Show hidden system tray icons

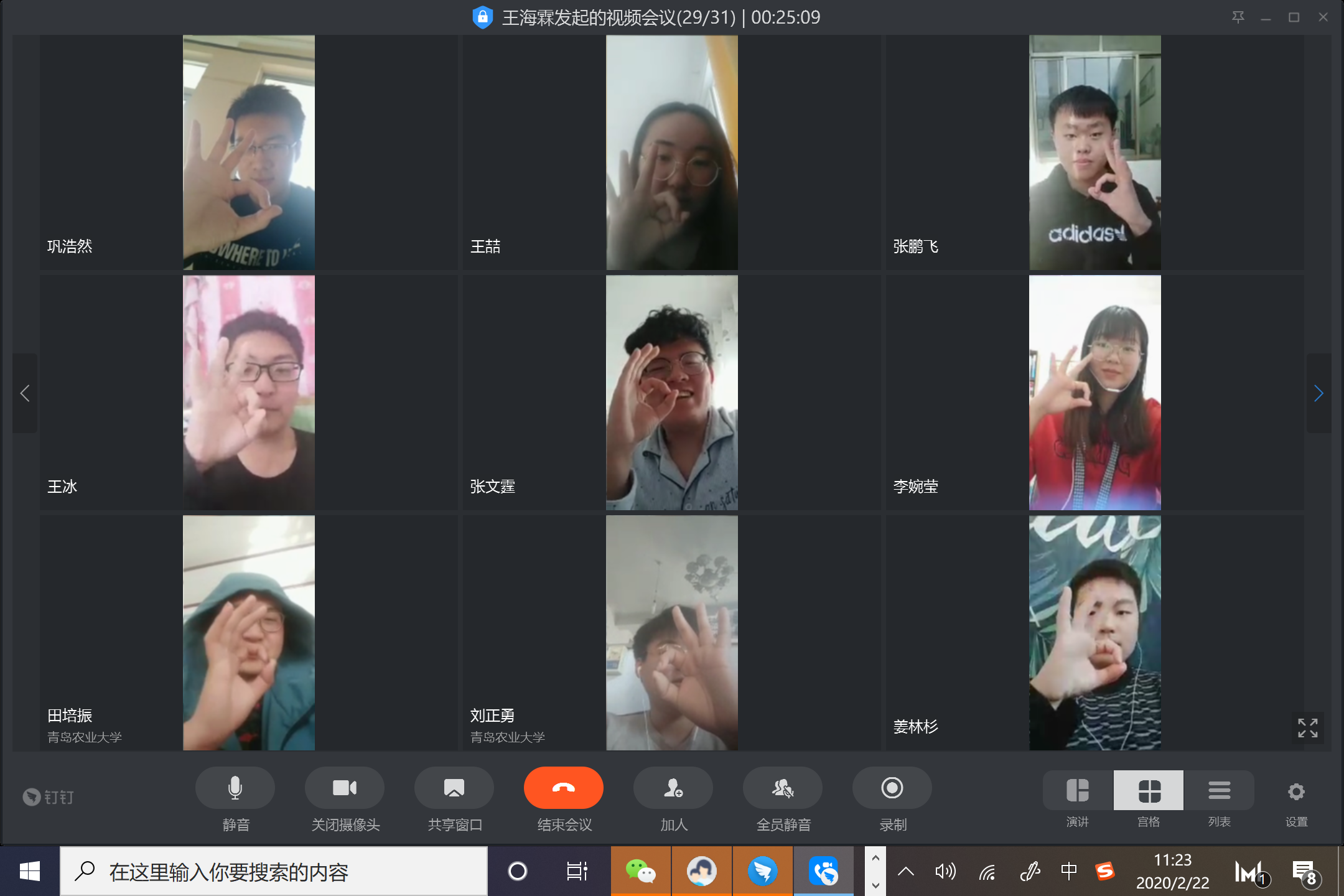(906, 872)
